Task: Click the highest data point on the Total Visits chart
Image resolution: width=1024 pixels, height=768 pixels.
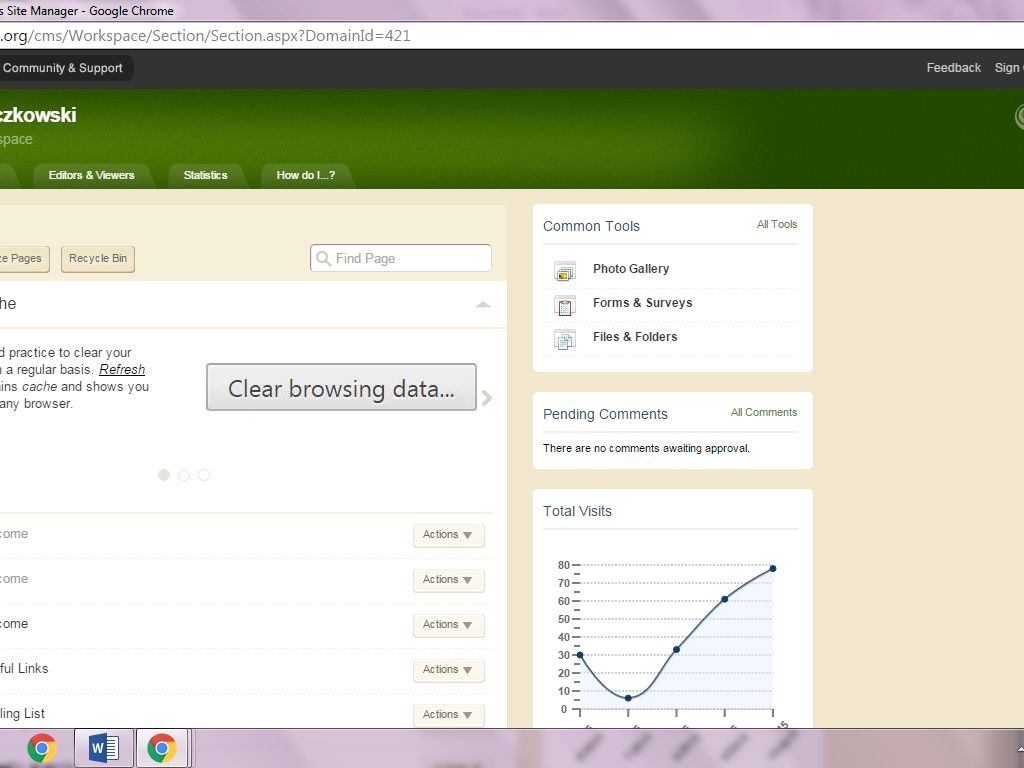Action: [x=773, y=568]
